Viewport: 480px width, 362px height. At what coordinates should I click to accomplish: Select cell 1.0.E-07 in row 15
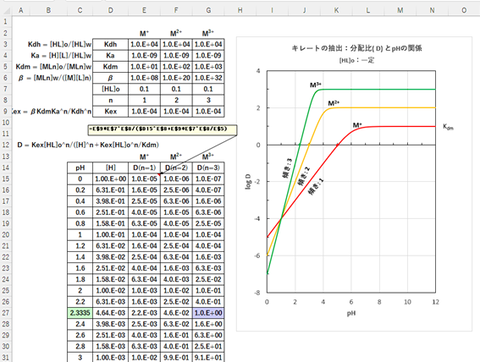click(x=208, y=179)
